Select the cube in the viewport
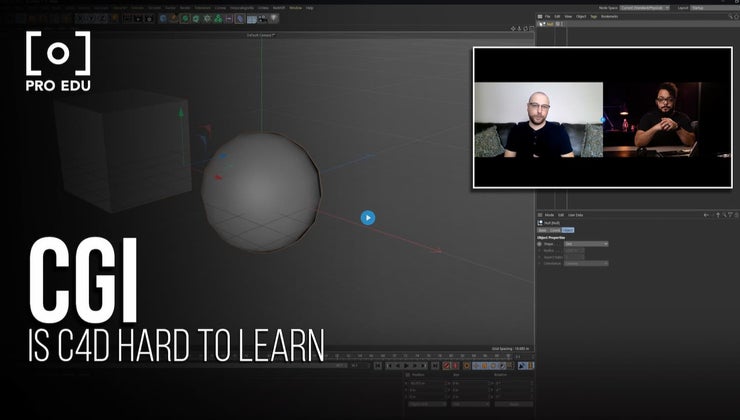740x420 pixels. [x=123, y=150]
